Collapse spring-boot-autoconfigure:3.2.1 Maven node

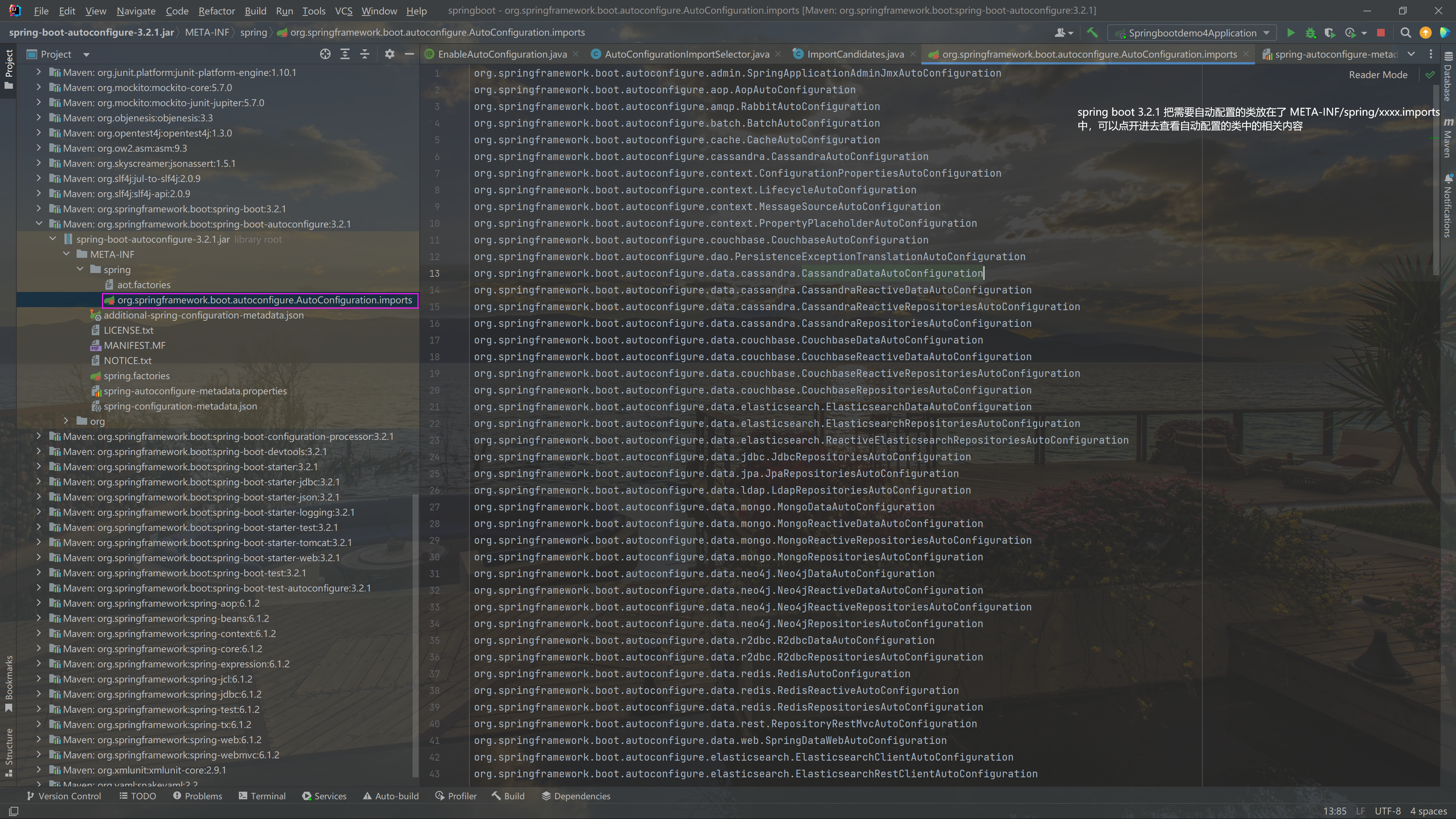point(38,224)
